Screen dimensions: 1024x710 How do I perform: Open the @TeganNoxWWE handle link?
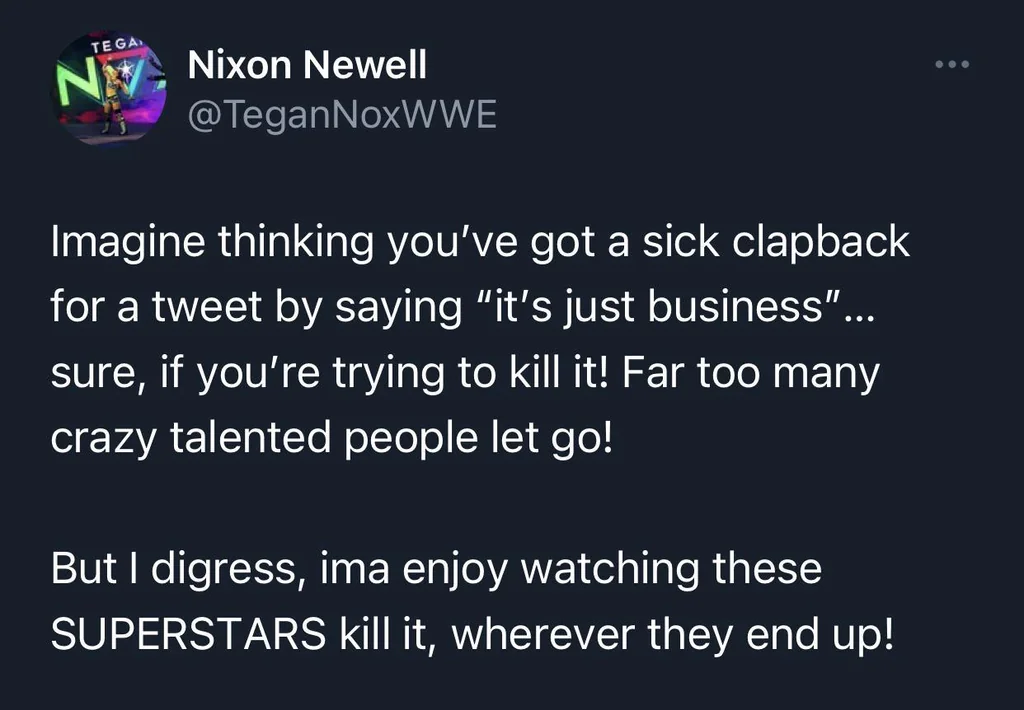click(x=342, y=116)
